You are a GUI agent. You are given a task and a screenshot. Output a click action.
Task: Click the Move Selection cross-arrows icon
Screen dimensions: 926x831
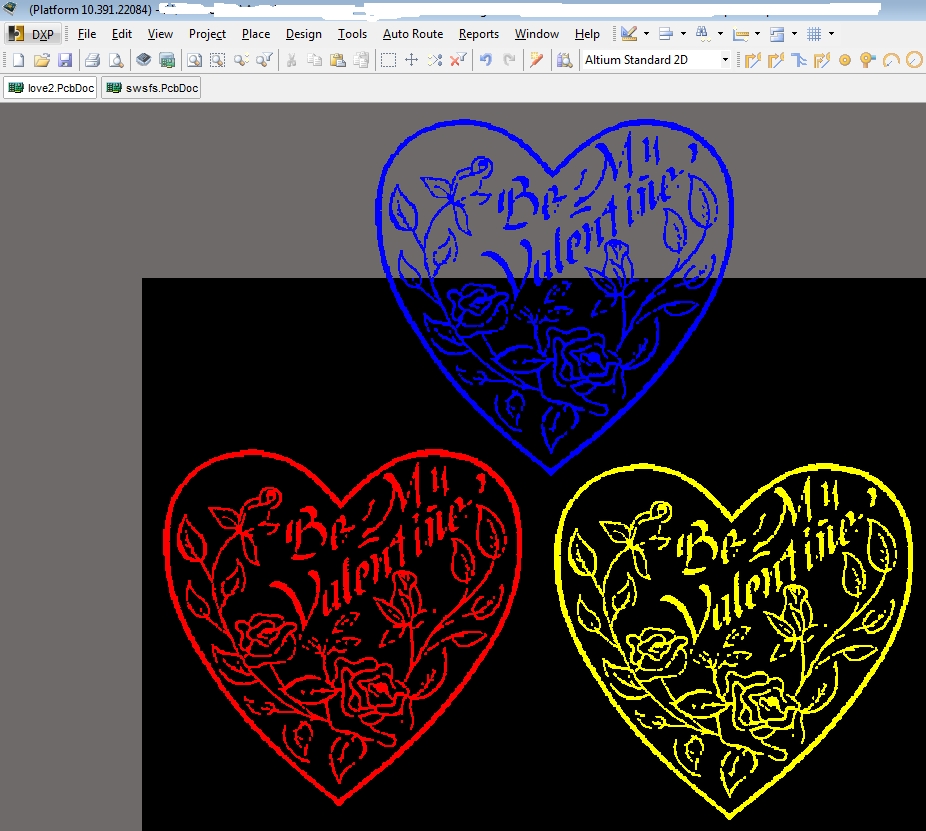tap(412, 60)
